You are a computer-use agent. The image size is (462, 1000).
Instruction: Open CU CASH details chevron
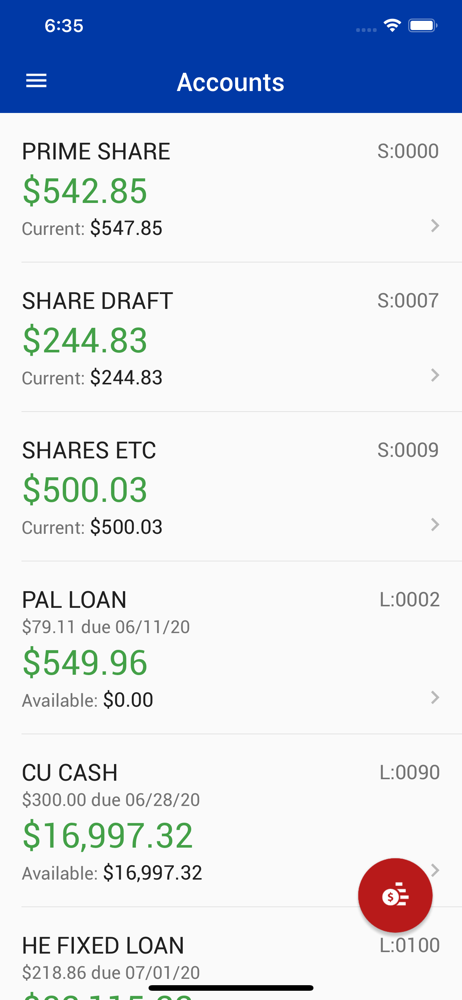pos(435,870)
